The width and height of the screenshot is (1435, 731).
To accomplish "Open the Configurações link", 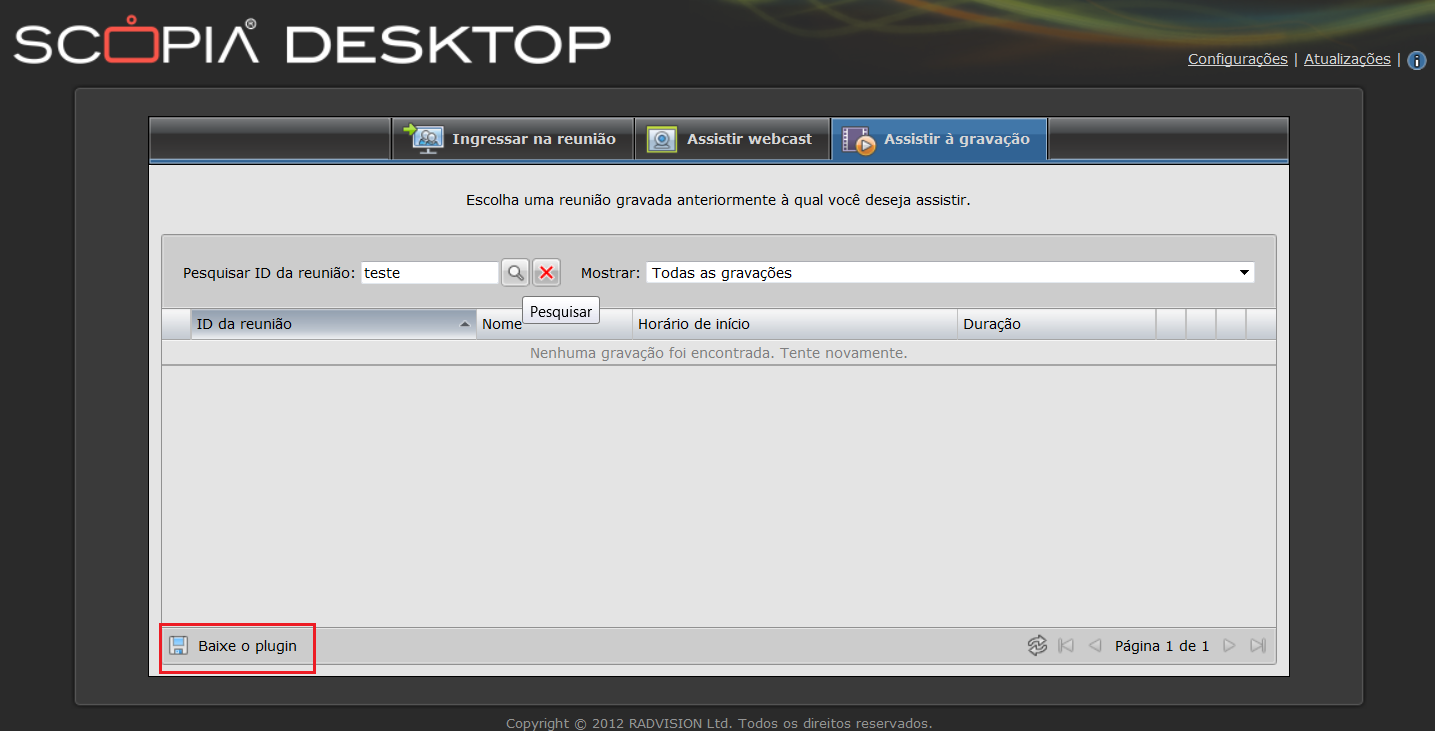I will (x=1237, y=59).
